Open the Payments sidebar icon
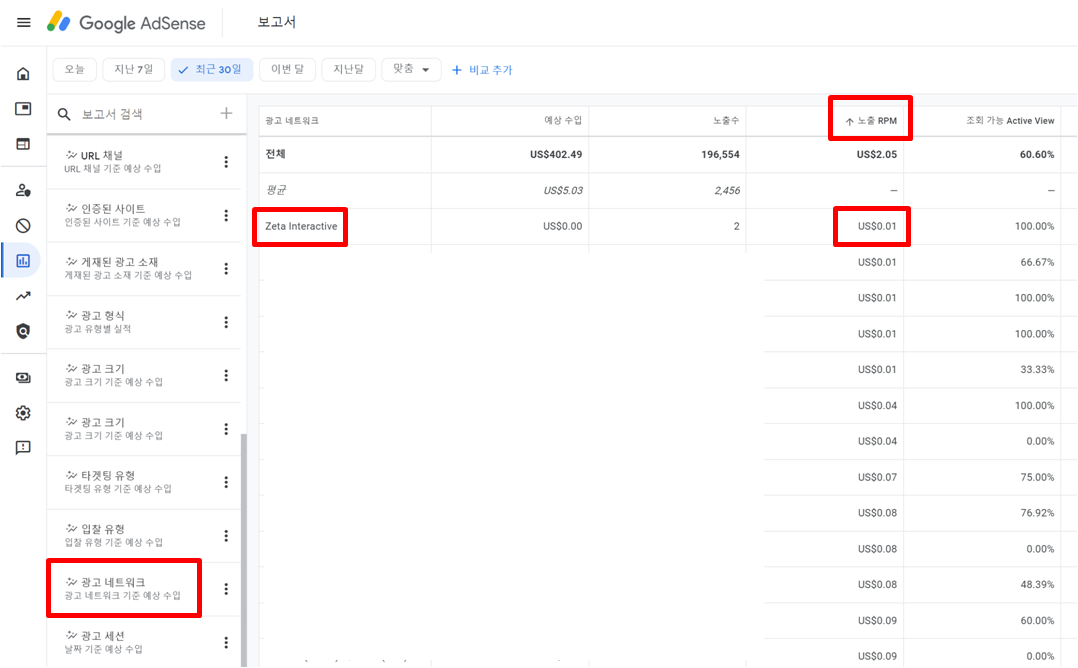The height and width of the screenshot is (668, 1078). tap(23, 377)
